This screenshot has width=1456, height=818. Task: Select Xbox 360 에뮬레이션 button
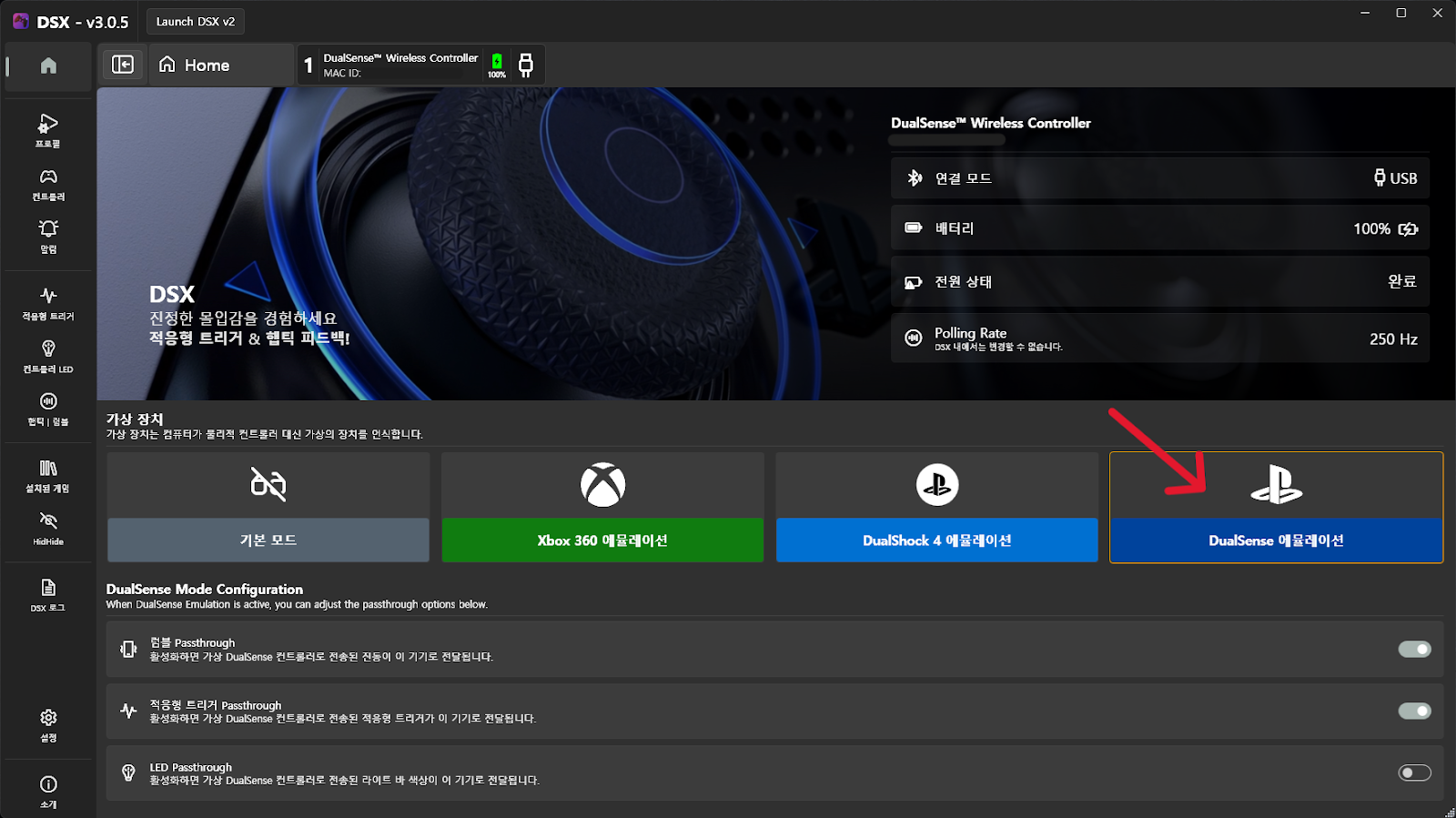point(602,540)
